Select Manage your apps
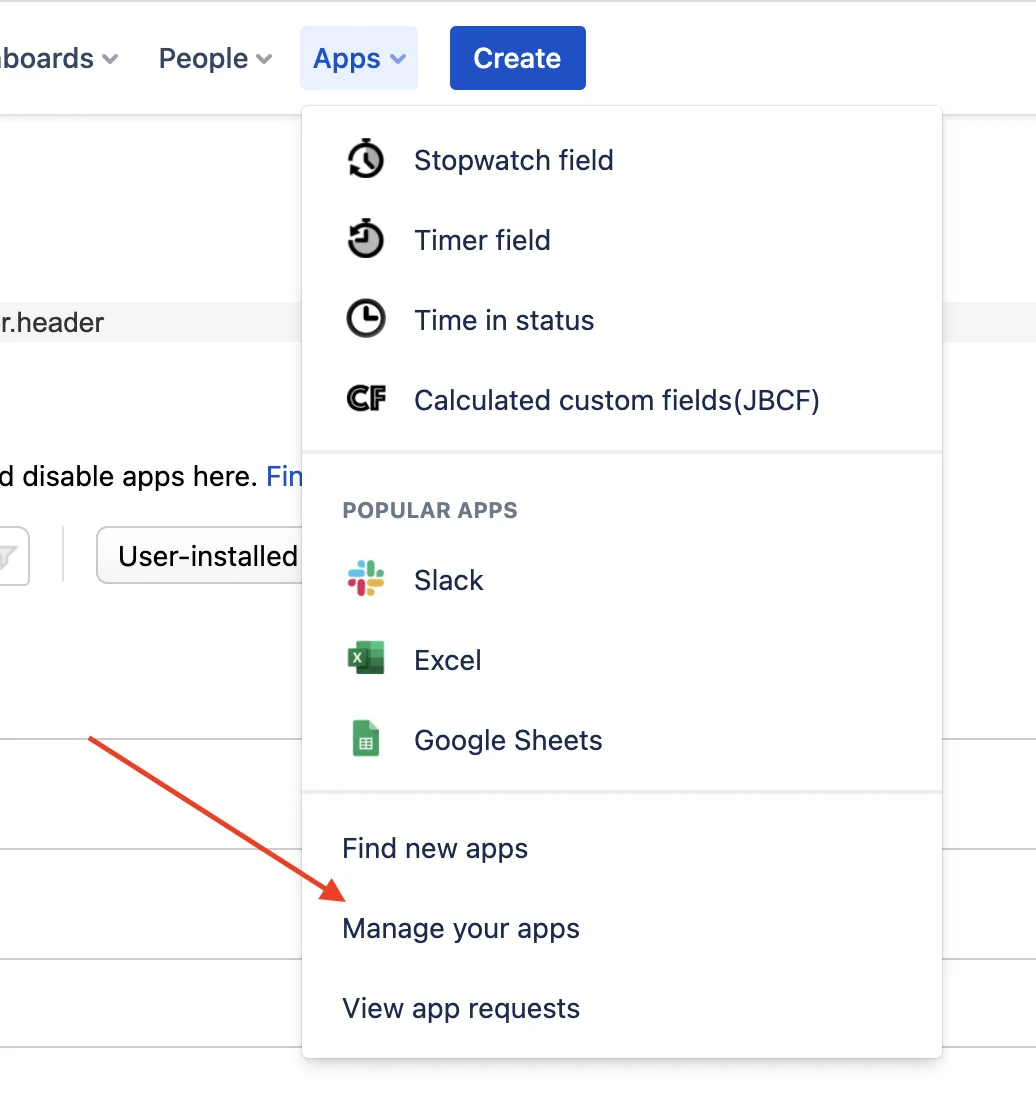The height and width of the screenshot is (1110, 1036). pyautogui.click(x=460, y=928)
